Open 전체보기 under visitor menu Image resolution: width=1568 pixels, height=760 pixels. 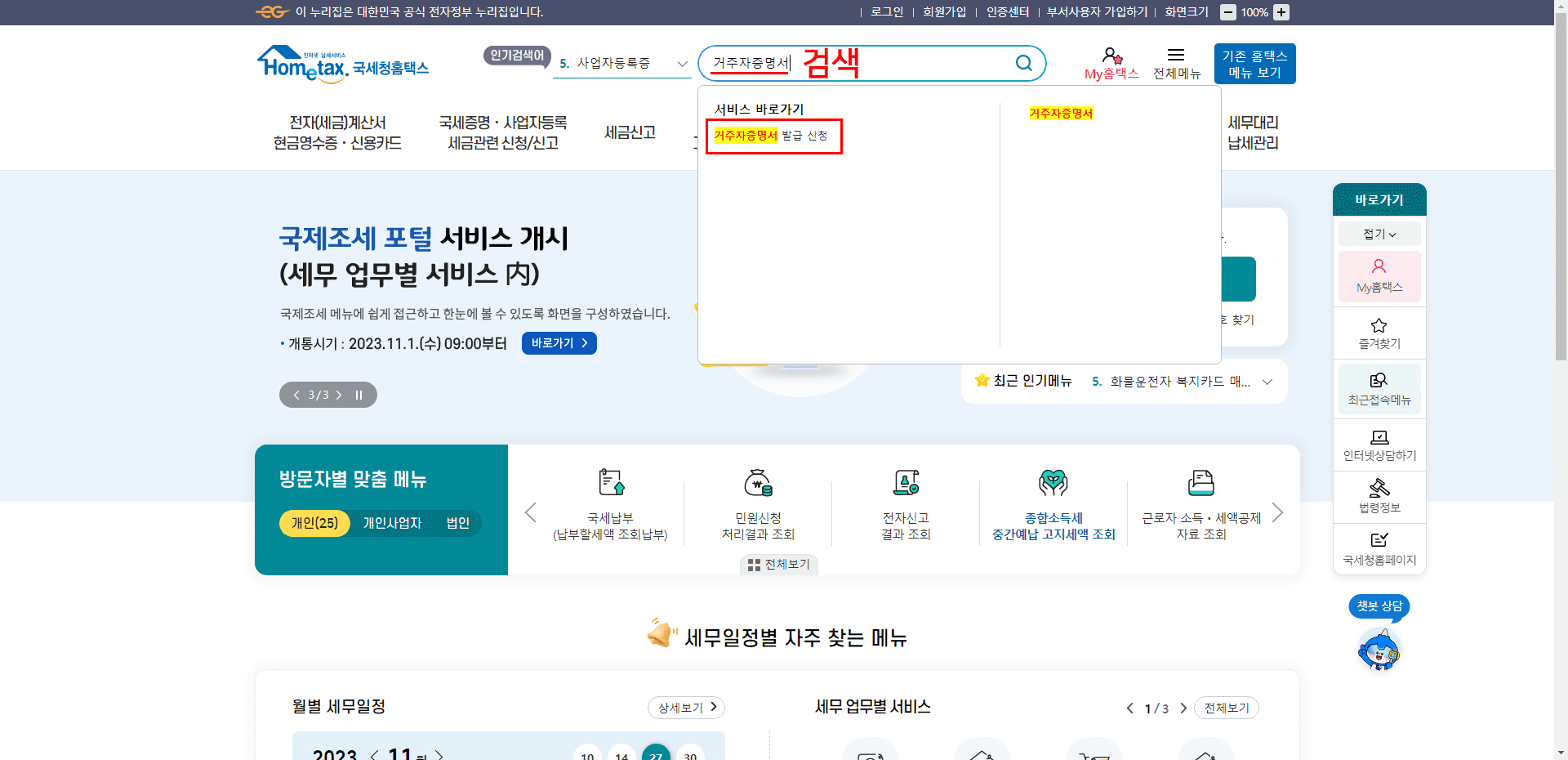pos(779,565)
